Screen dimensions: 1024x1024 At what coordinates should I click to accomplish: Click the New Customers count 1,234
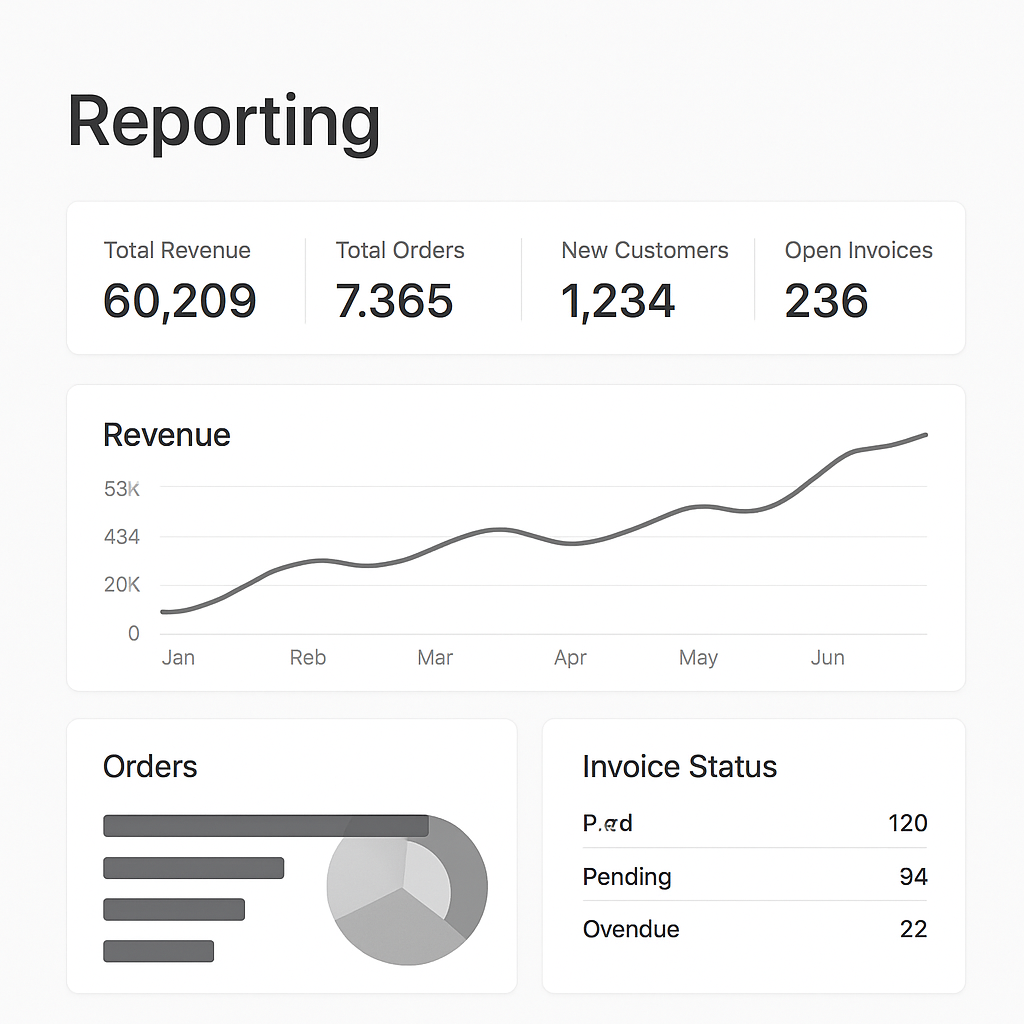(x=618, y=301)
